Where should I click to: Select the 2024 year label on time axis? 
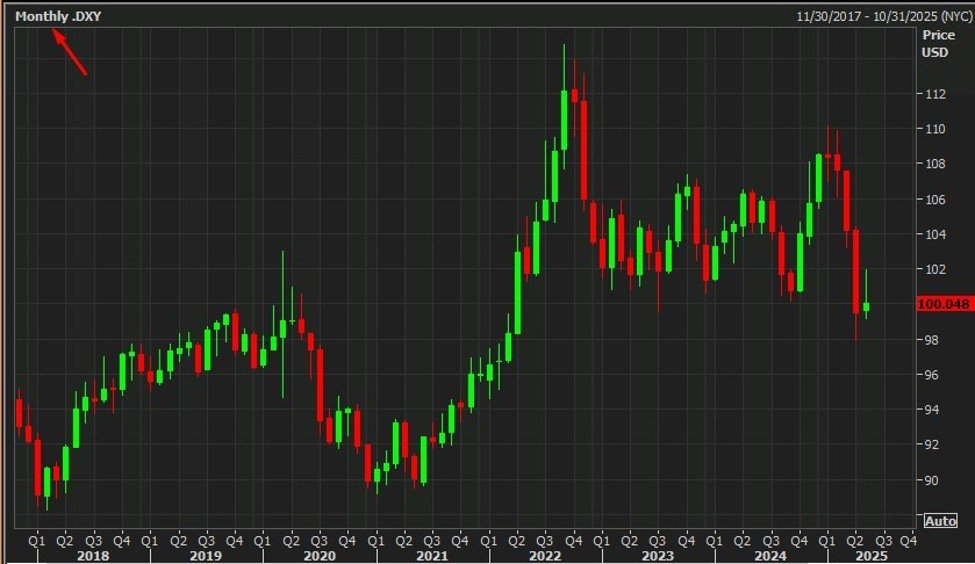click(771, 555)
